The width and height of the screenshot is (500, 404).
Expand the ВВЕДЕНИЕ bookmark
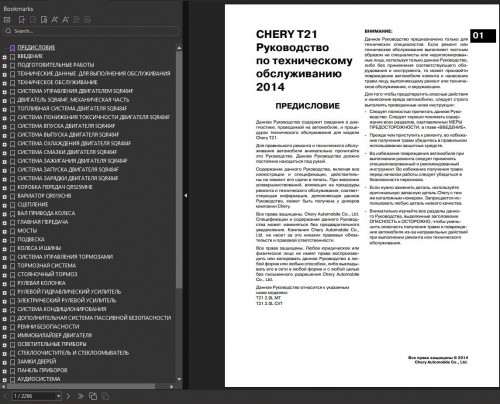(x=5, y=57)
